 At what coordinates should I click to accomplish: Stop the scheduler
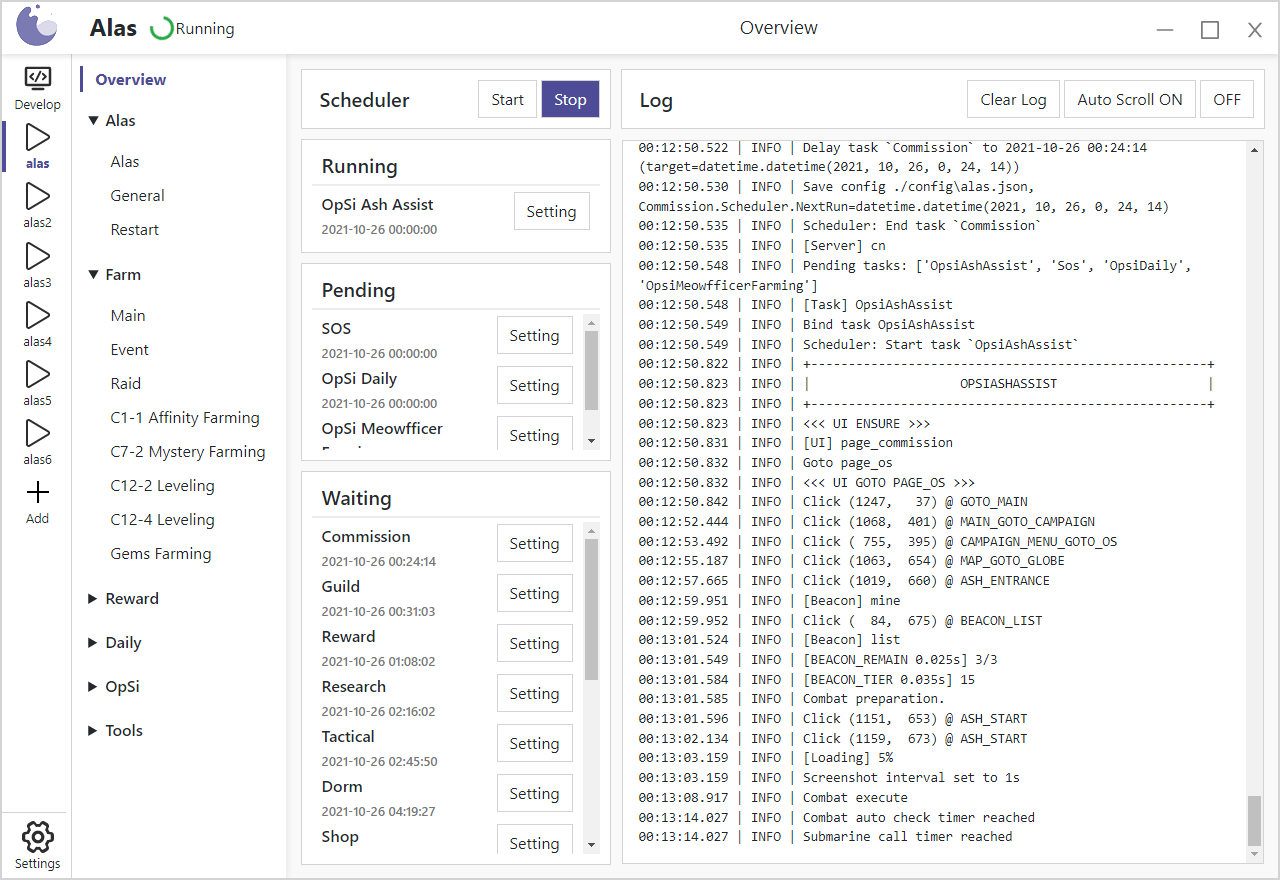[x=570, y=100]
